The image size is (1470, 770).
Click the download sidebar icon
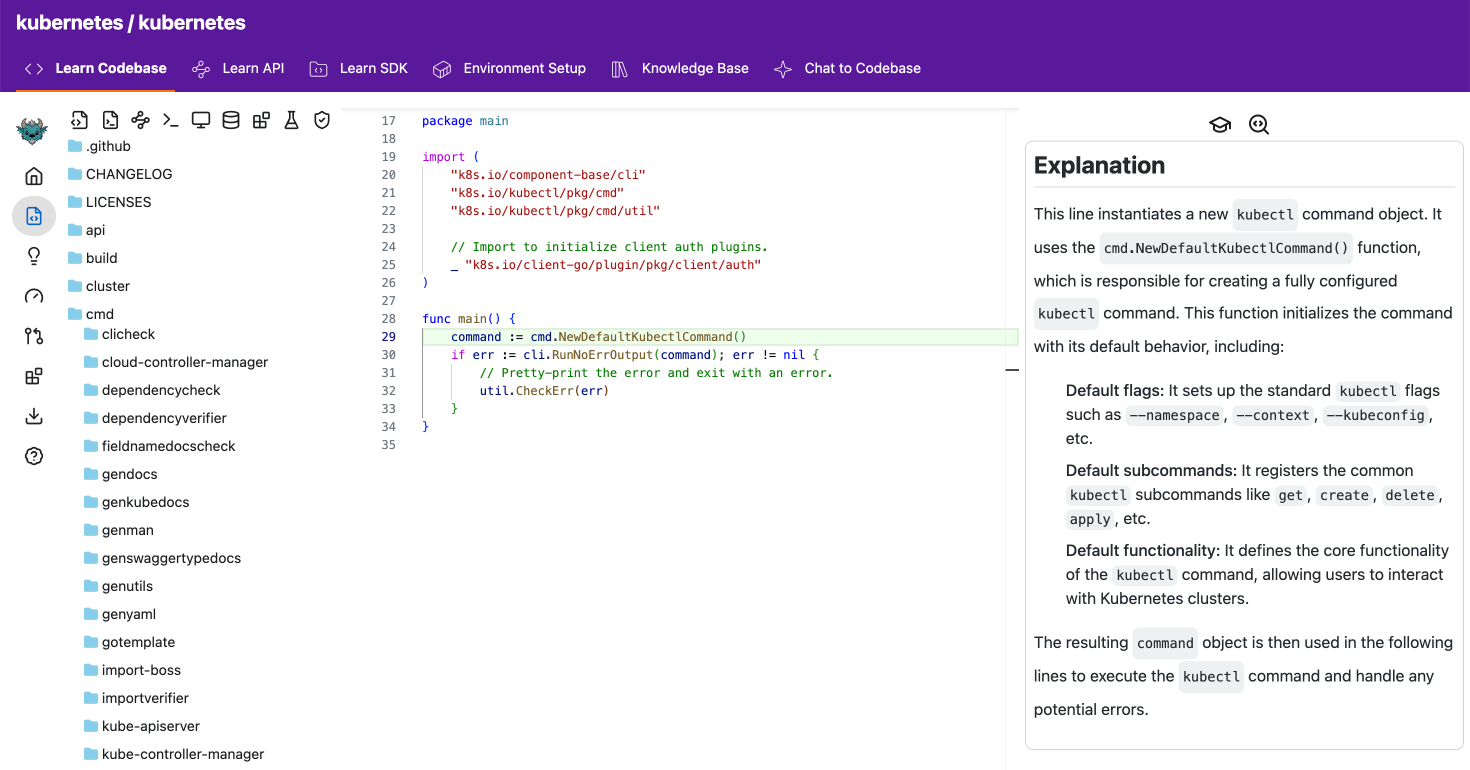pyautogui.click(x=34, y=416)
